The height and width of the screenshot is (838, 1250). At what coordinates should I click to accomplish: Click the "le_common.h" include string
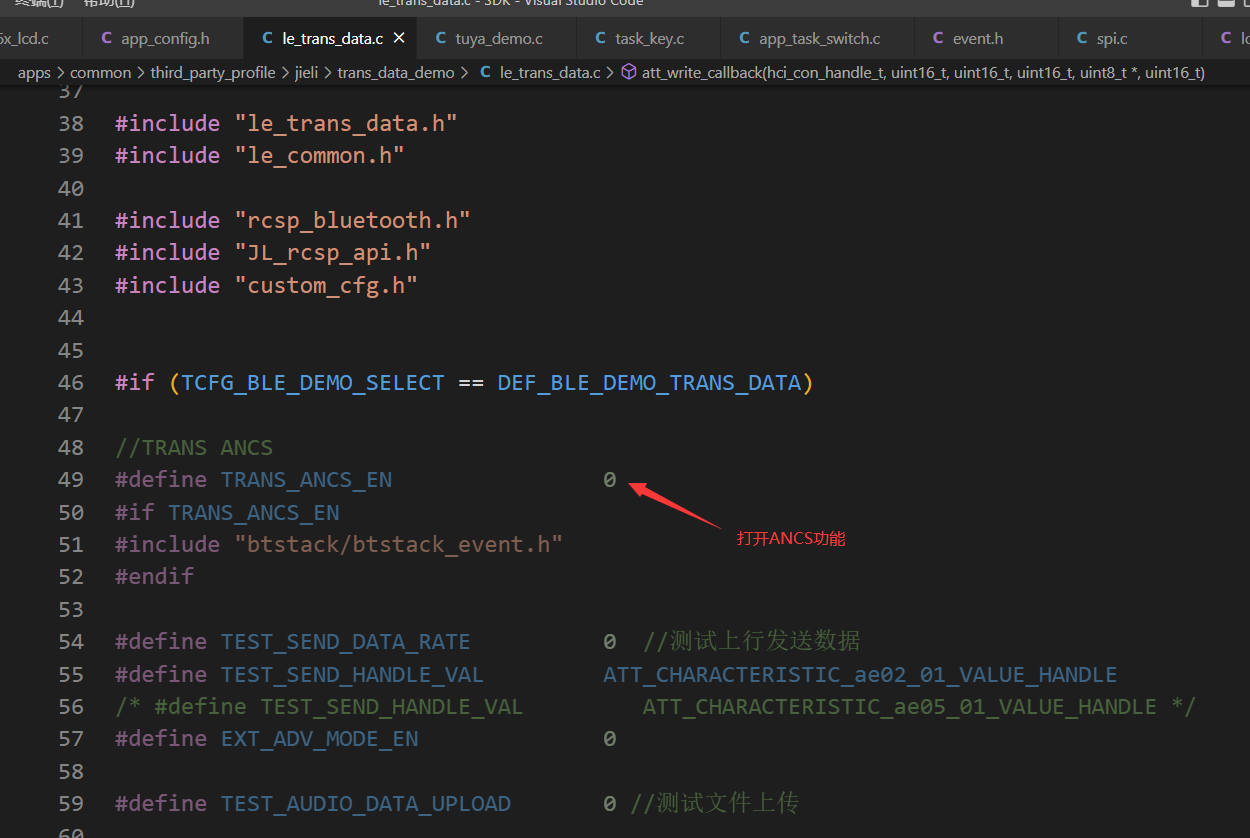[319, 155]
